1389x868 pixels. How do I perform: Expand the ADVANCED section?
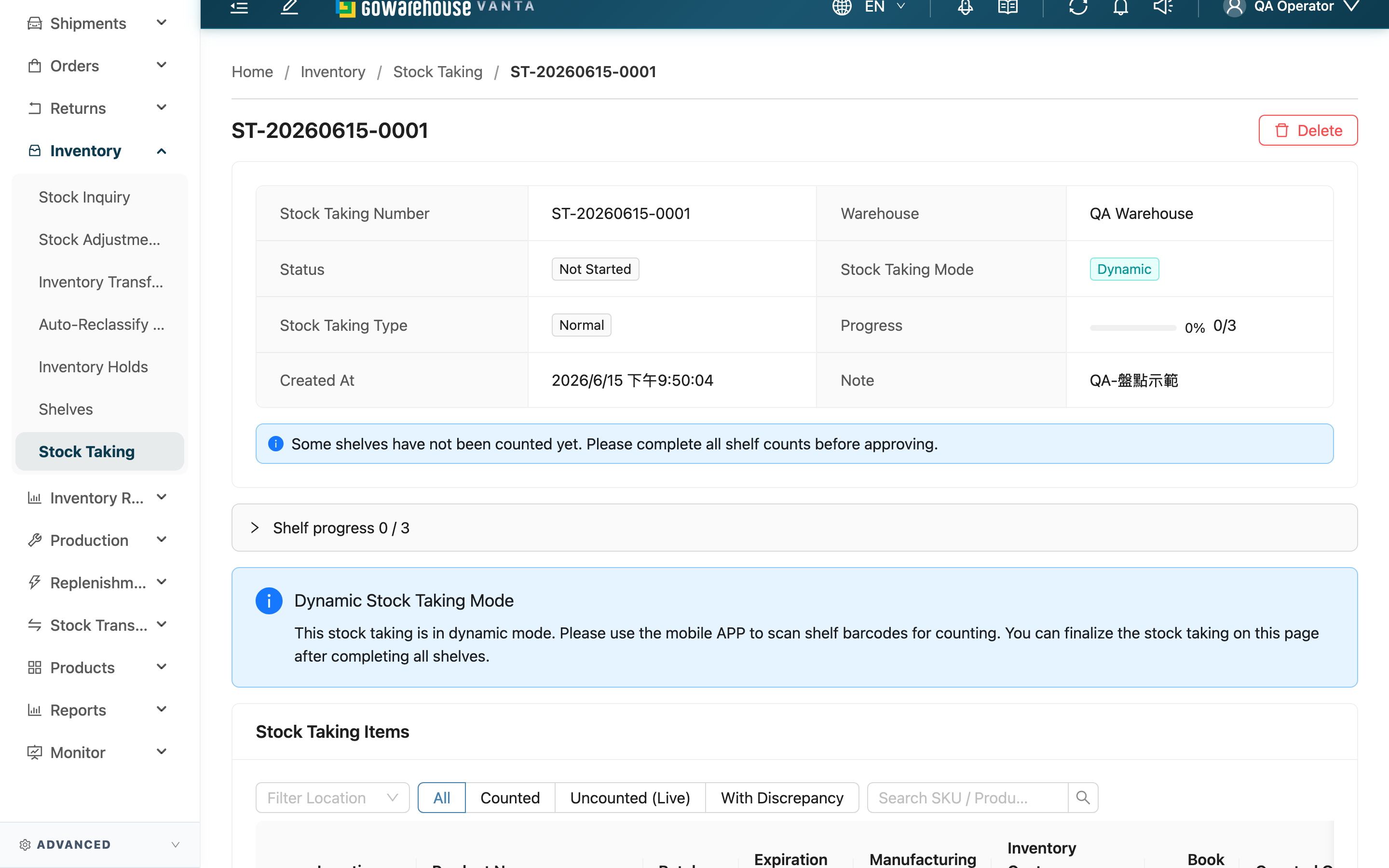[100, 844]
